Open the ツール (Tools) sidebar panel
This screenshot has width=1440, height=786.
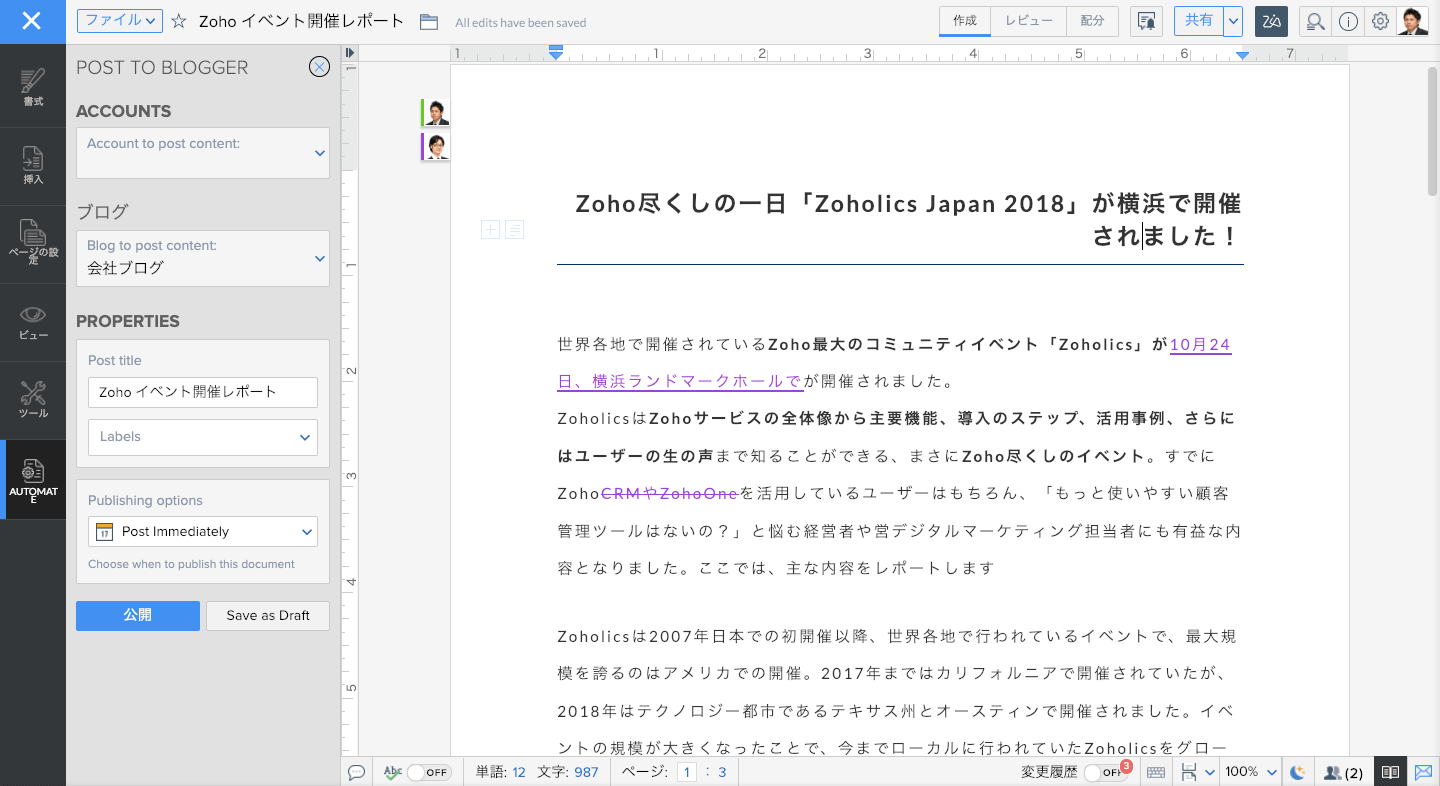point(33,400)
